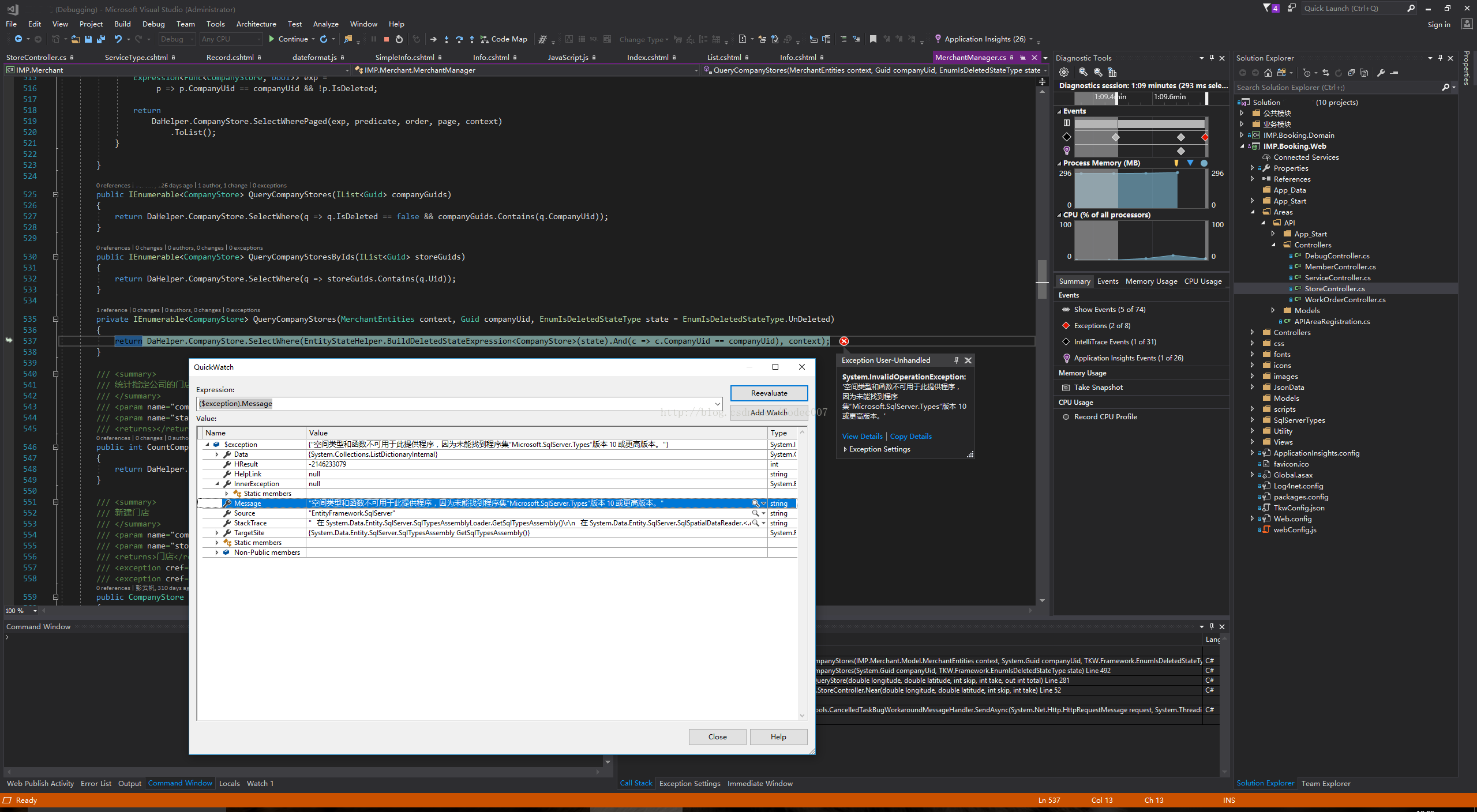Open the Analyze menu
Screen dimensions: 1477x812
[x=325, y=24]
